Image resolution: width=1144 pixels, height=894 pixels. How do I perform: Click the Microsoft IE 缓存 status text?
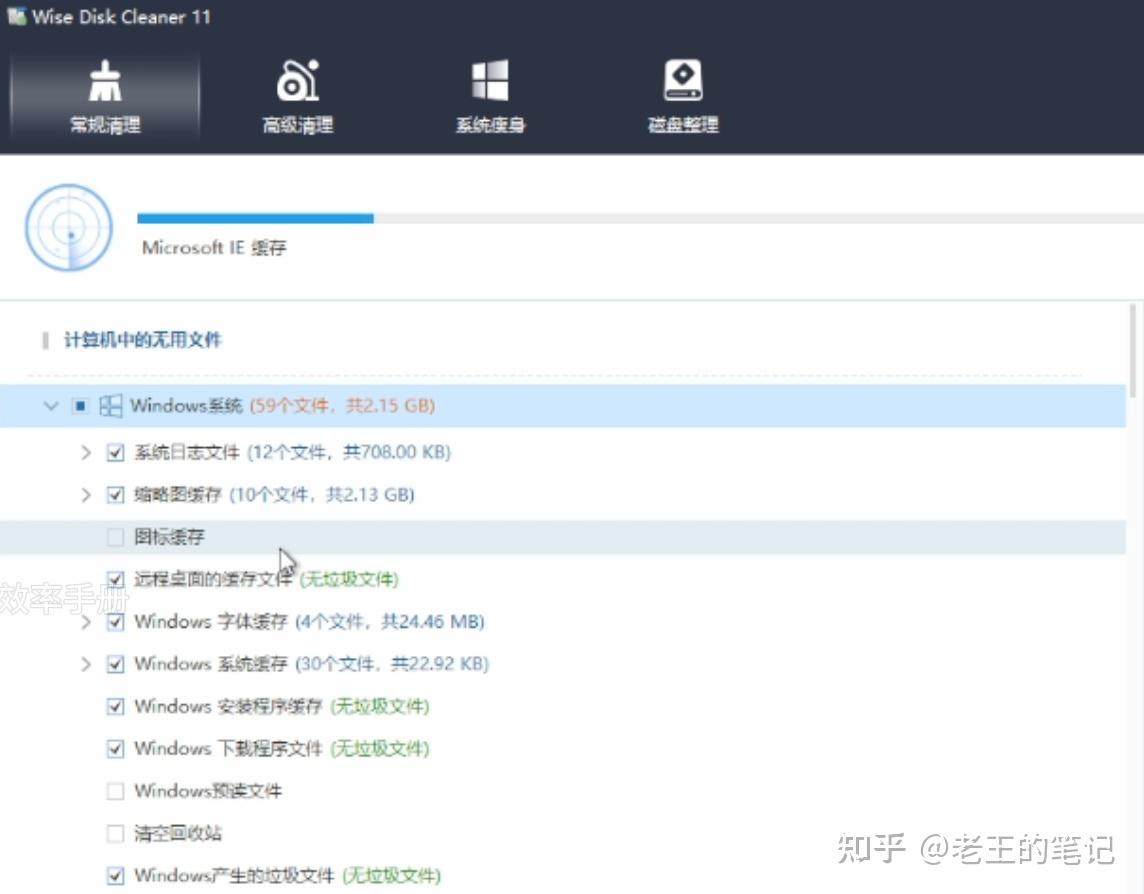[214, 248]
